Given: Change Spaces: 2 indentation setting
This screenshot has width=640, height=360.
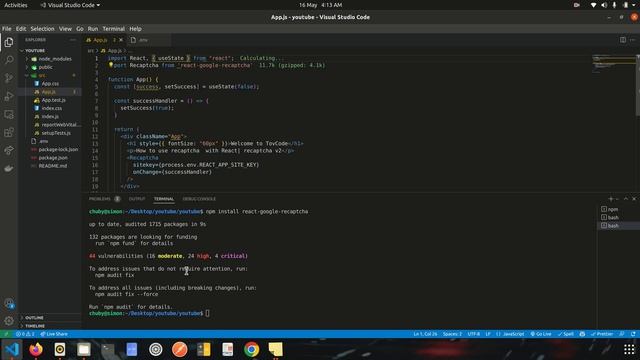Looking at the screenshot, I should point(452,334).
